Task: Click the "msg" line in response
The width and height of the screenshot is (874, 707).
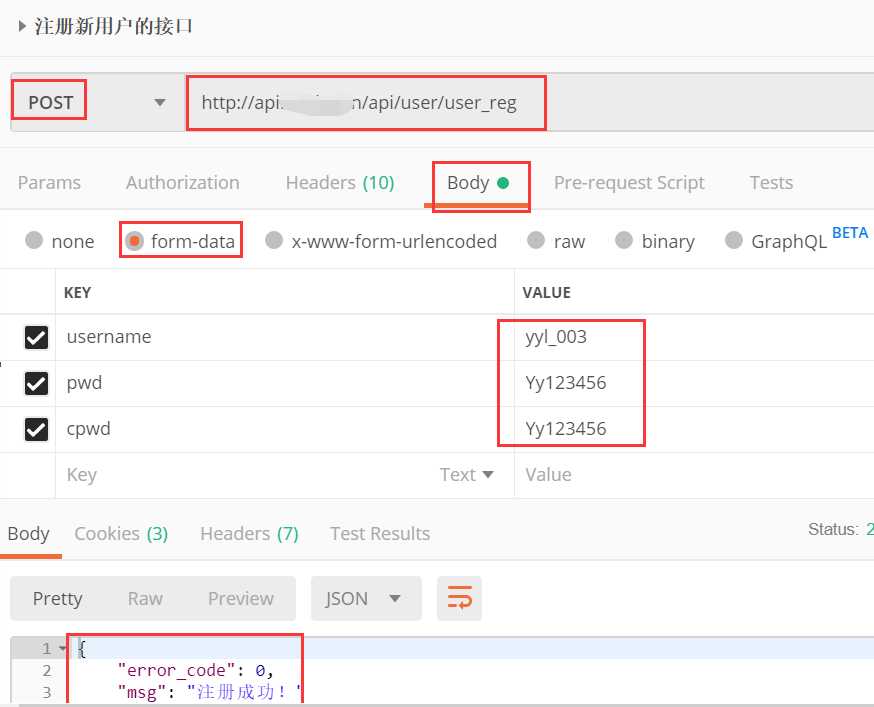Action: pos(210,693)
